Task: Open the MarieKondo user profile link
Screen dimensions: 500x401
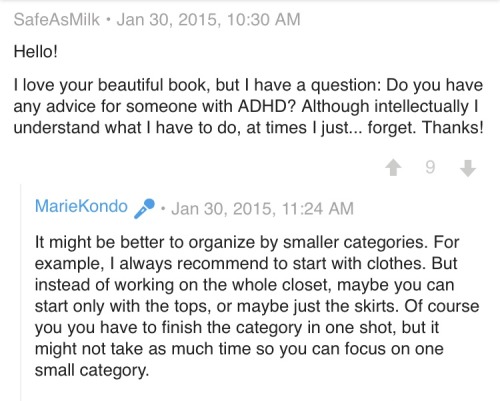Action: point(81,206)
